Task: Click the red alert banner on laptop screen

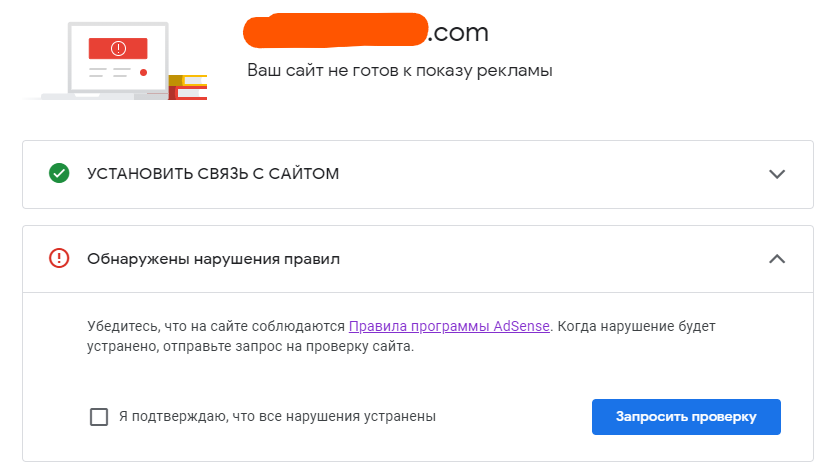Action: [x=118, y=49]
